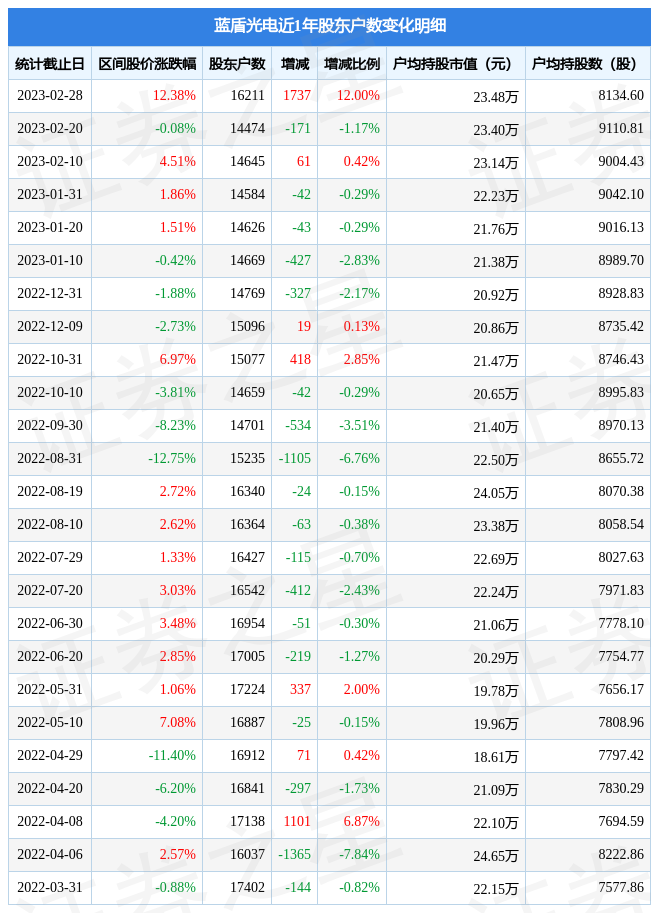Click the date cell 2023-02-20

50,129
